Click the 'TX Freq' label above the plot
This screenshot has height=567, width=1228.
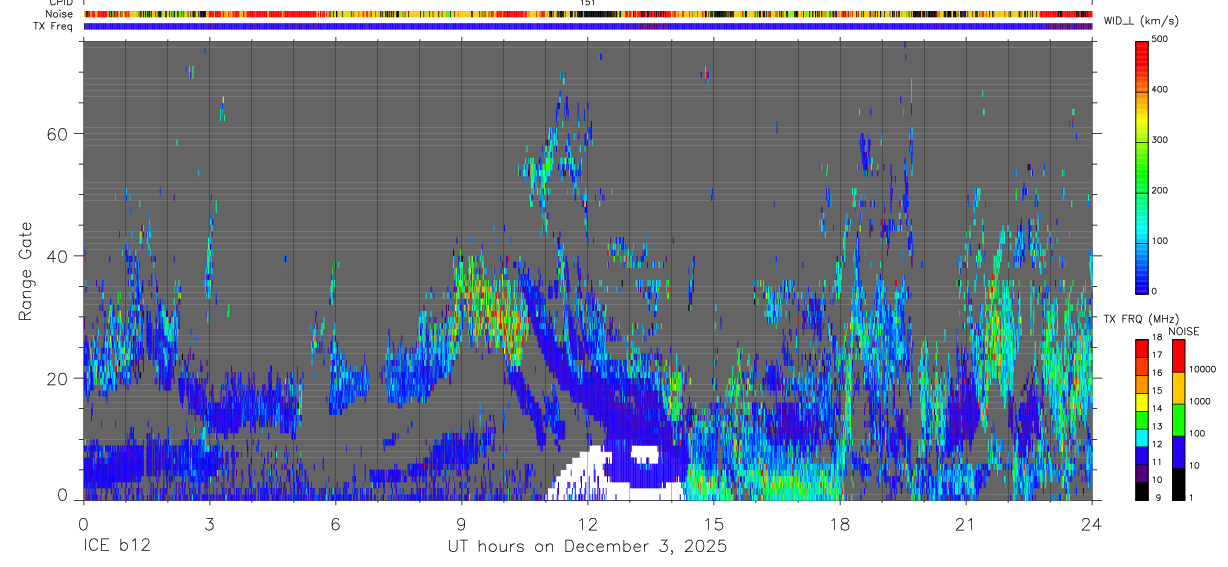click(x=55, y=26)
